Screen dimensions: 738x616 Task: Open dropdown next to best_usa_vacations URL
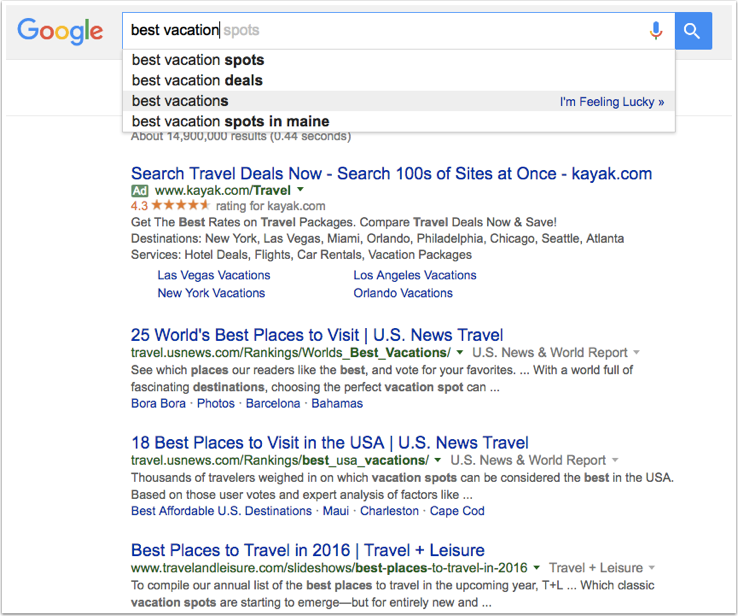pos(438,460)
